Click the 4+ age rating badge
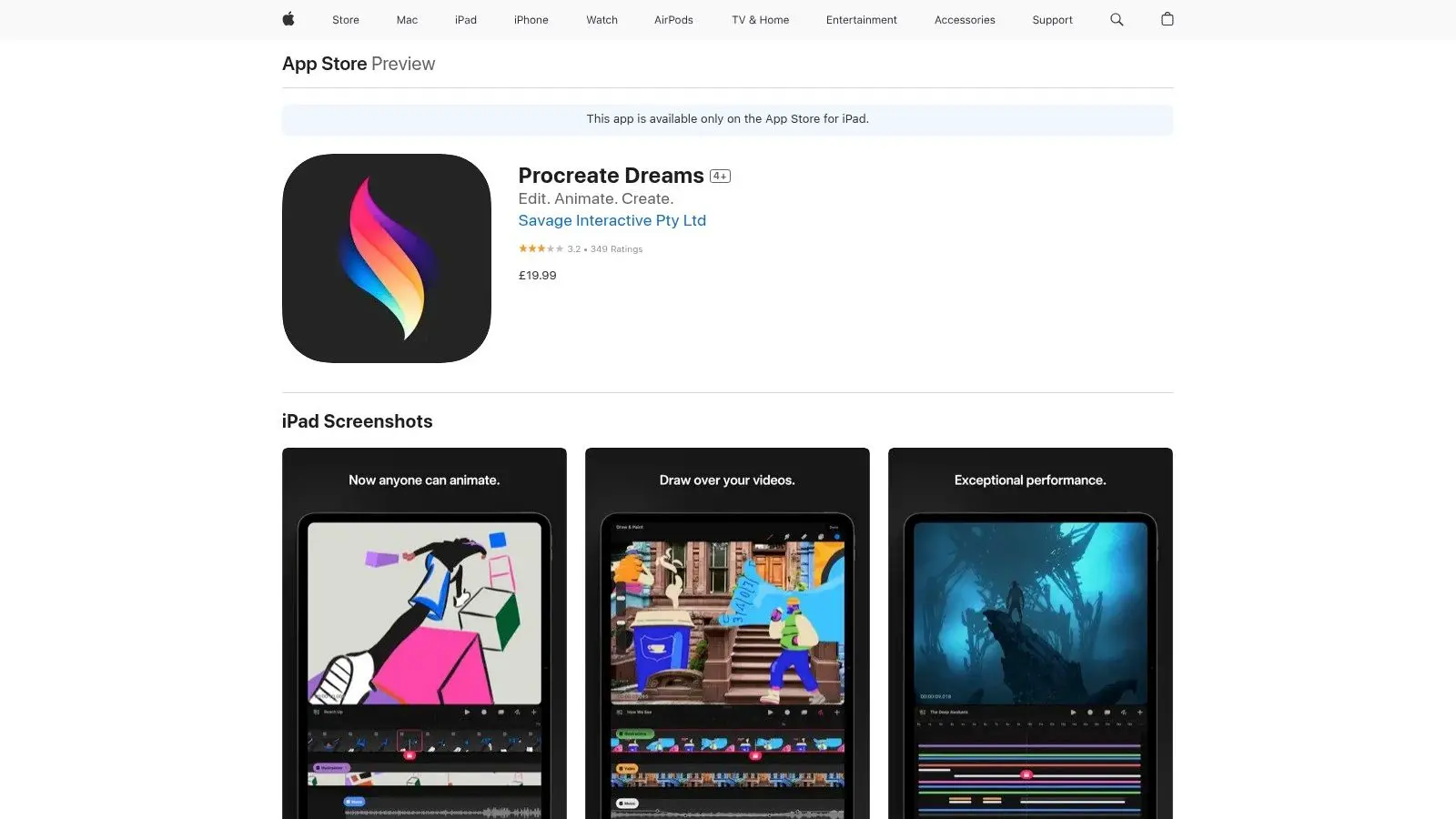Image resolution: width=1456 pixels, height=819 pixels. pos(719,175)
